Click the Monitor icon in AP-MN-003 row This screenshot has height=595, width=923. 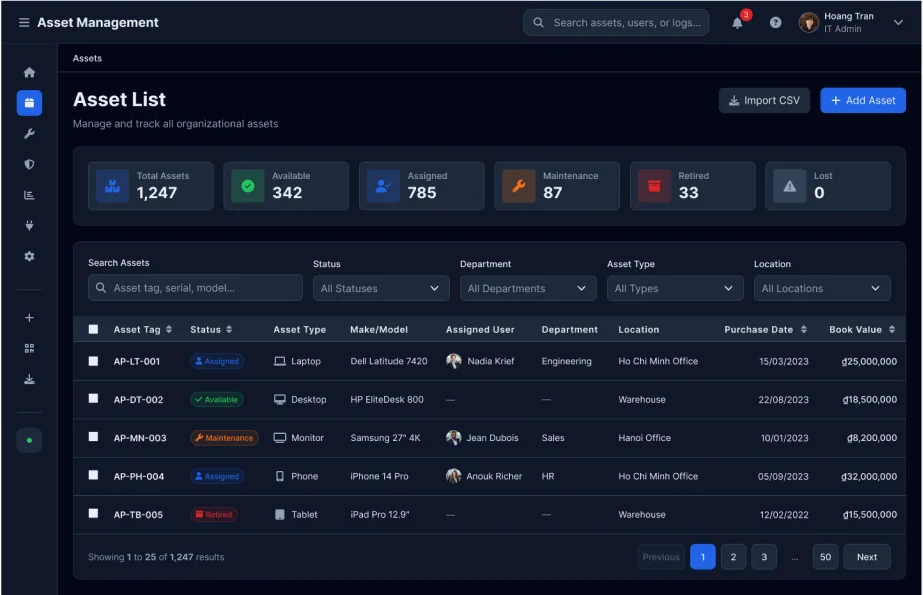(x=280, y=438)
